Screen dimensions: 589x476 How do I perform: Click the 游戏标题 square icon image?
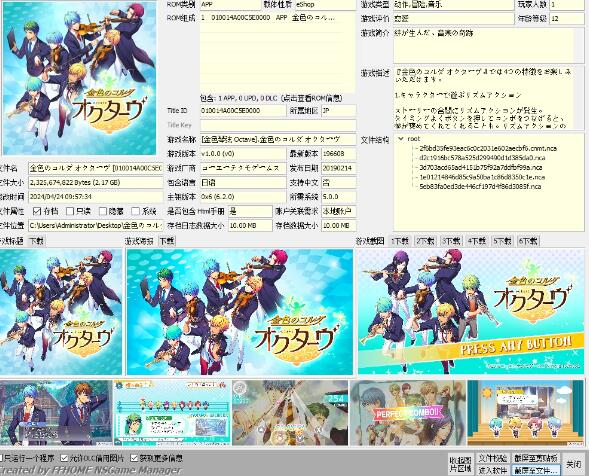61,311
